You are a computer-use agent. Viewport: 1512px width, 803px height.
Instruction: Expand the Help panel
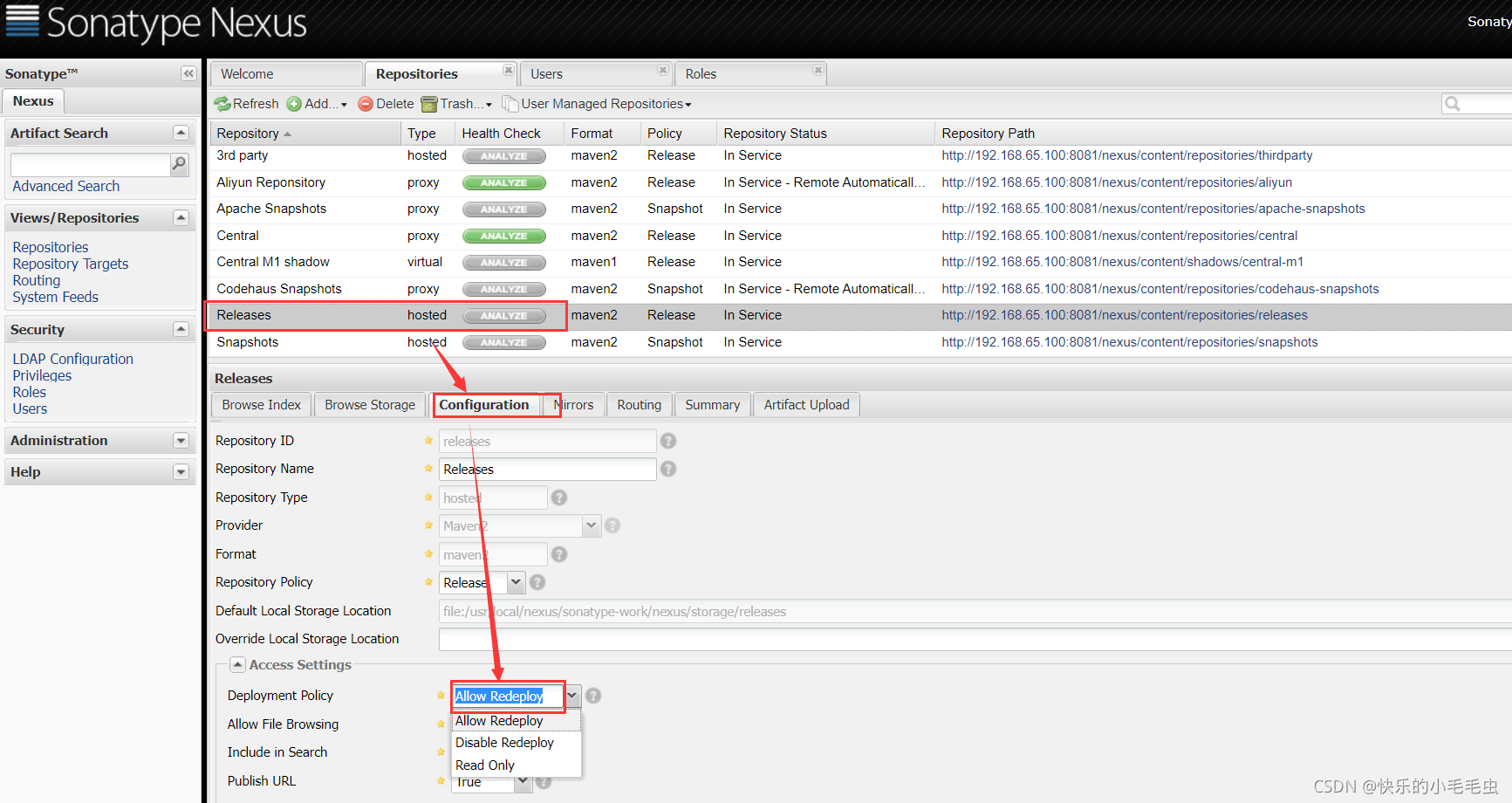tap(181, 471)
